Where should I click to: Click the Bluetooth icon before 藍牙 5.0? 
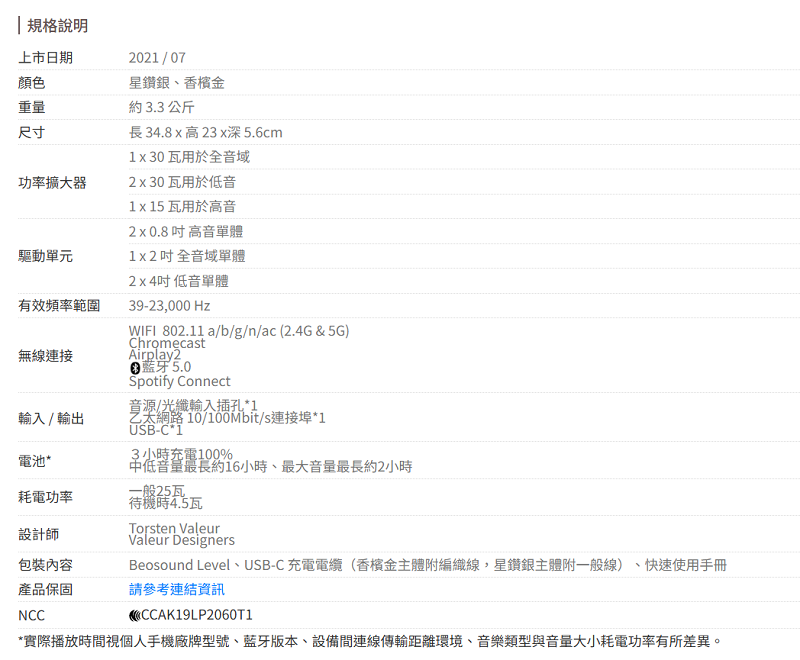134,368
